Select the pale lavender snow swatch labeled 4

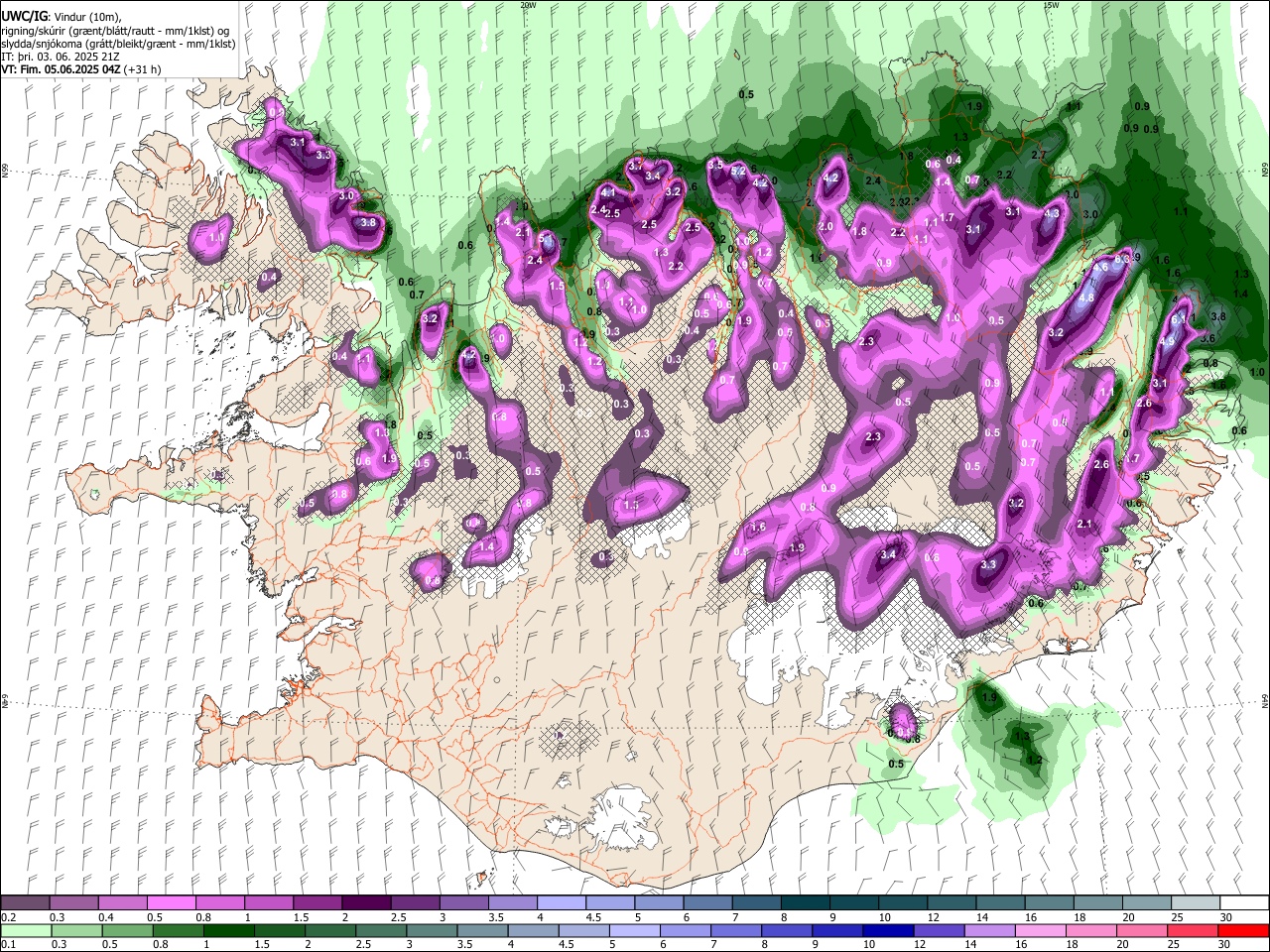[561, 903]
